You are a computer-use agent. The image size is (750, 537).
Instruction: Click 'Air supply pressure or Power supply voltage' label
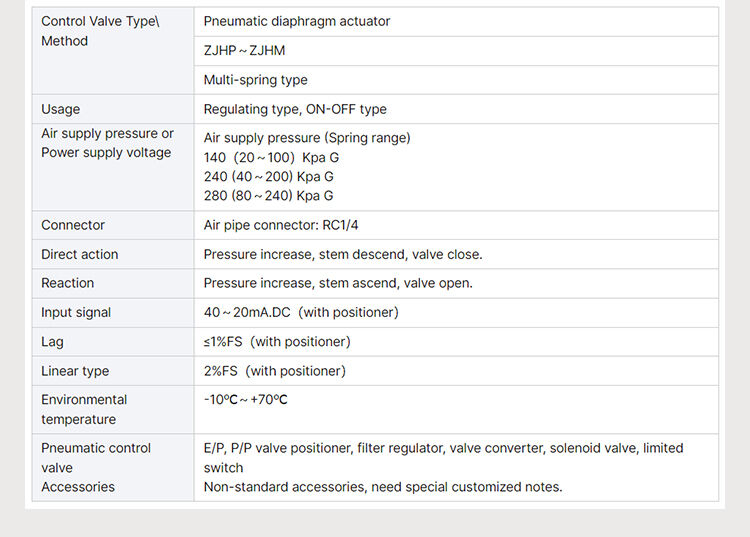[108, 143]
